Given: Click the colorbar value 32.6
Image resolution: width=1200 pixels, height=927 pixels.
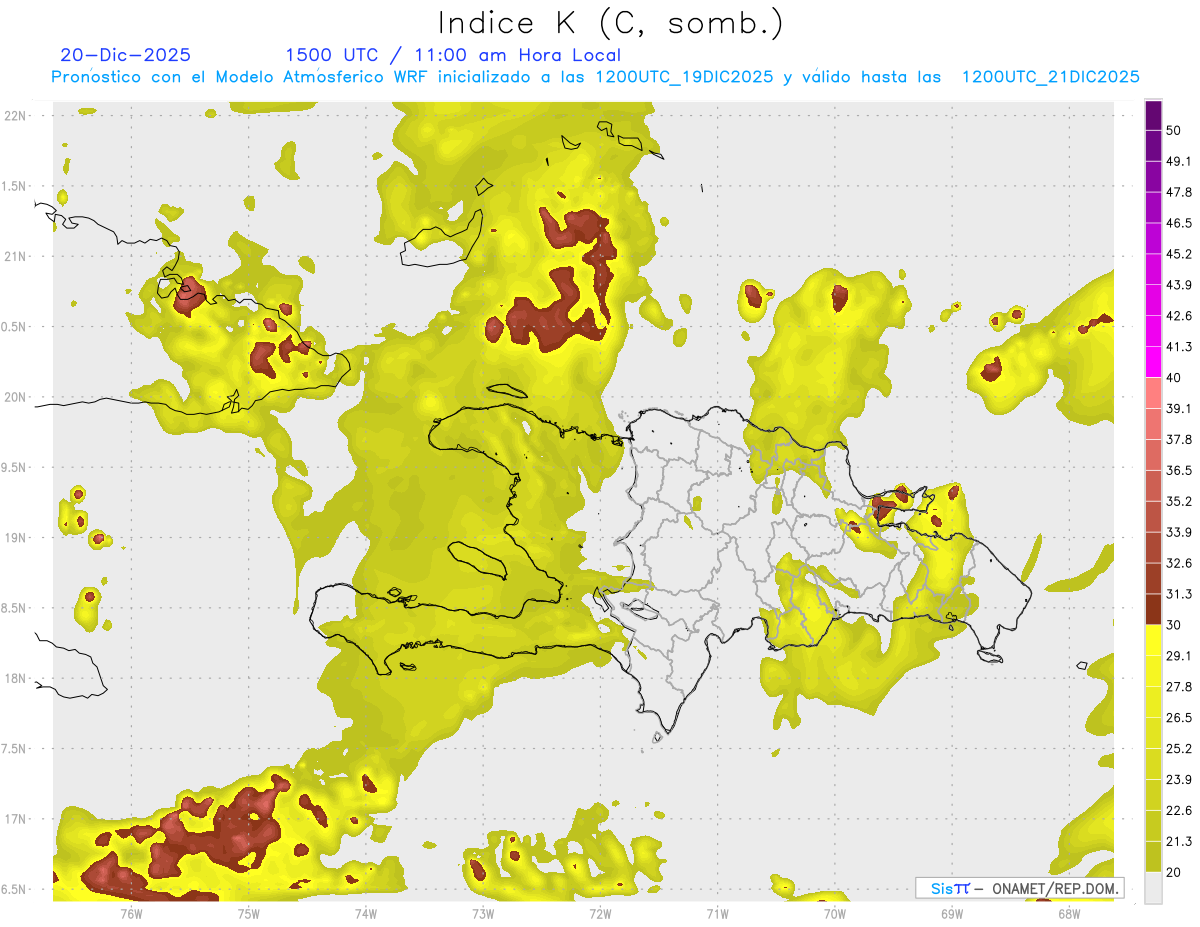Looking at the screenshot, I should (1179, 563).
